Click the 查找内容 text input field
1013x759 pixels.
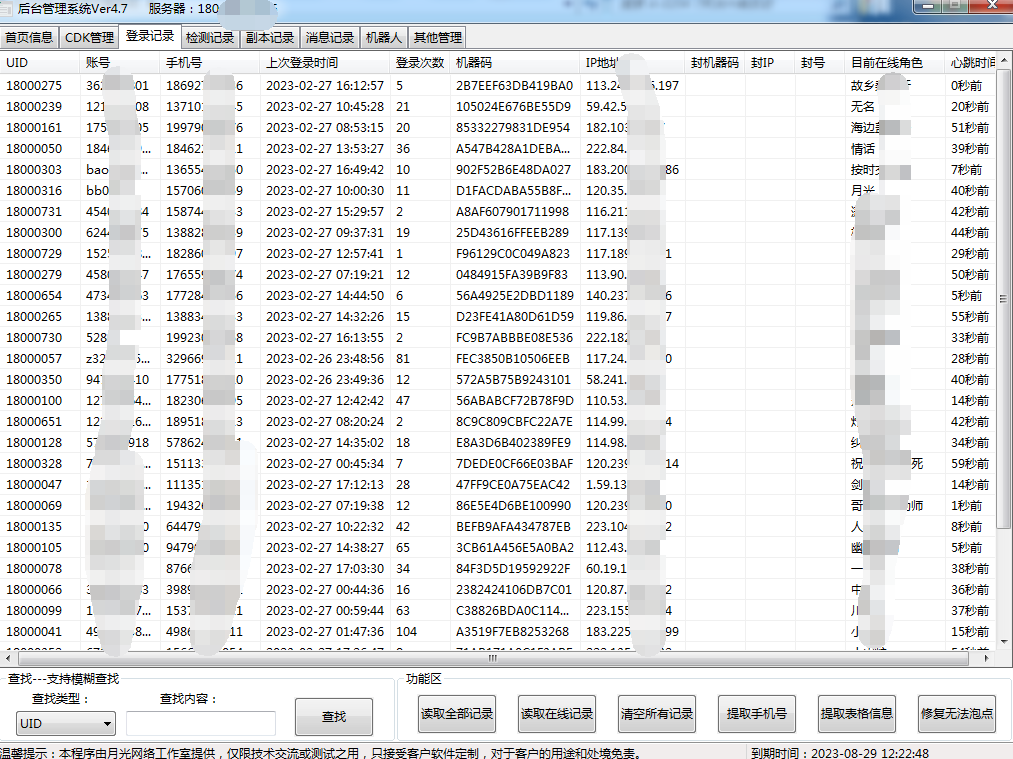pos(200,723)
